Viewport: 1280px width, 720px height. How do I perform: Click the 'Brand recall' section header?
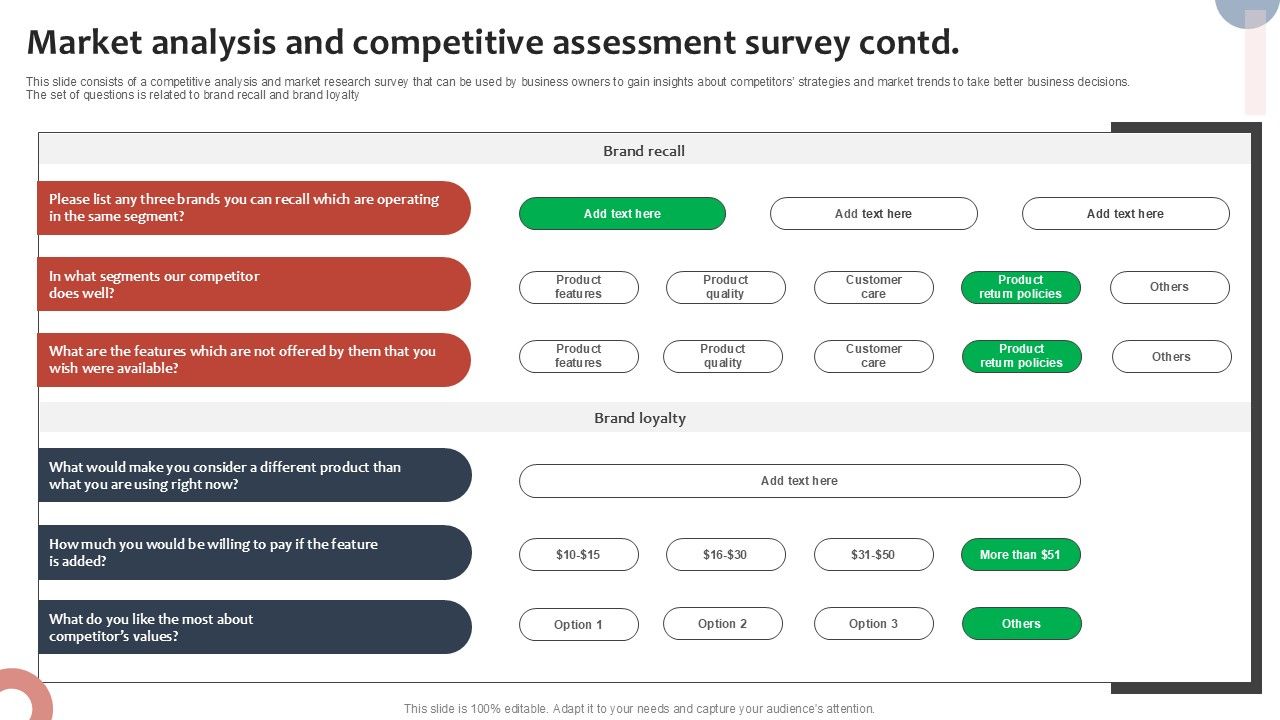pyautogui.click(x=644, y=151)
